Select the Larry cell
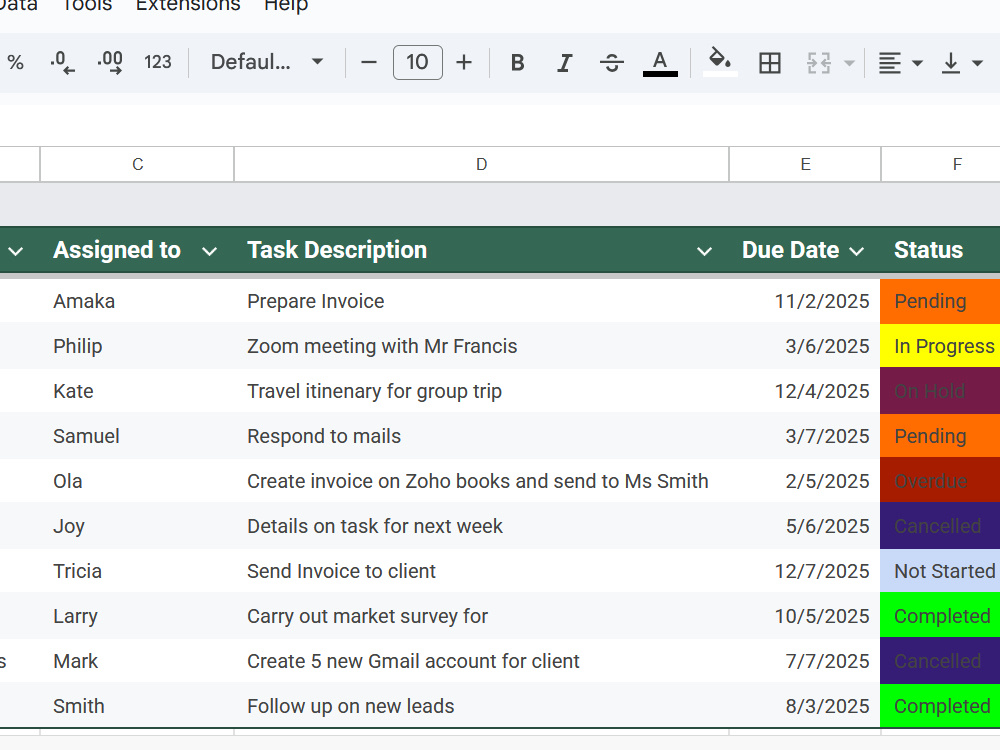 tap(137, 616)
